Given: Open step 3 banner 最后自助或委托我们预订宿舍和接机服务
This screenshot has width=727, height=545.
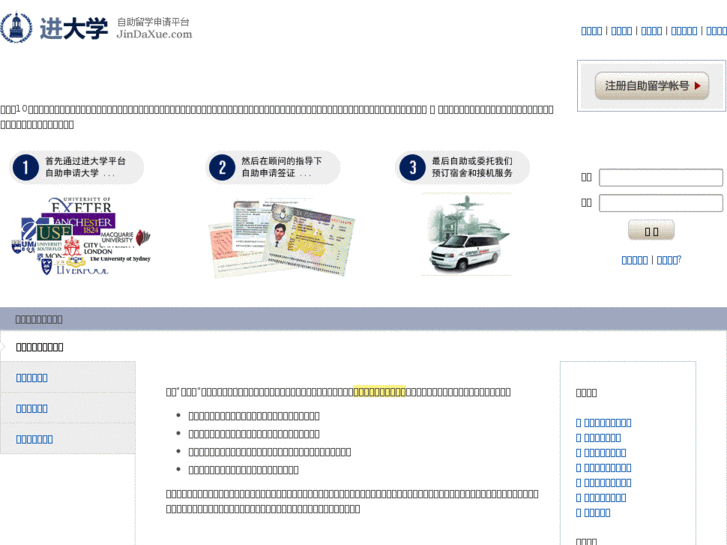Looking at the screenshot, I should pyautogui.click(x=462, y=167).
